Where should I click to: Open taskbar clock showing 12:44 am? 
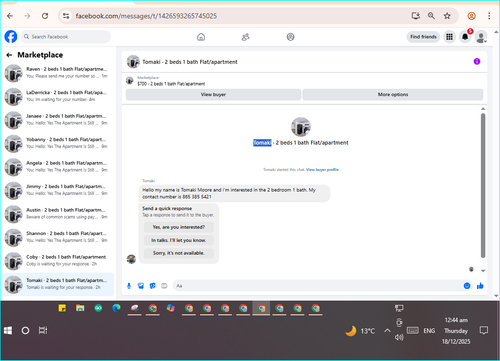point(456,331)
